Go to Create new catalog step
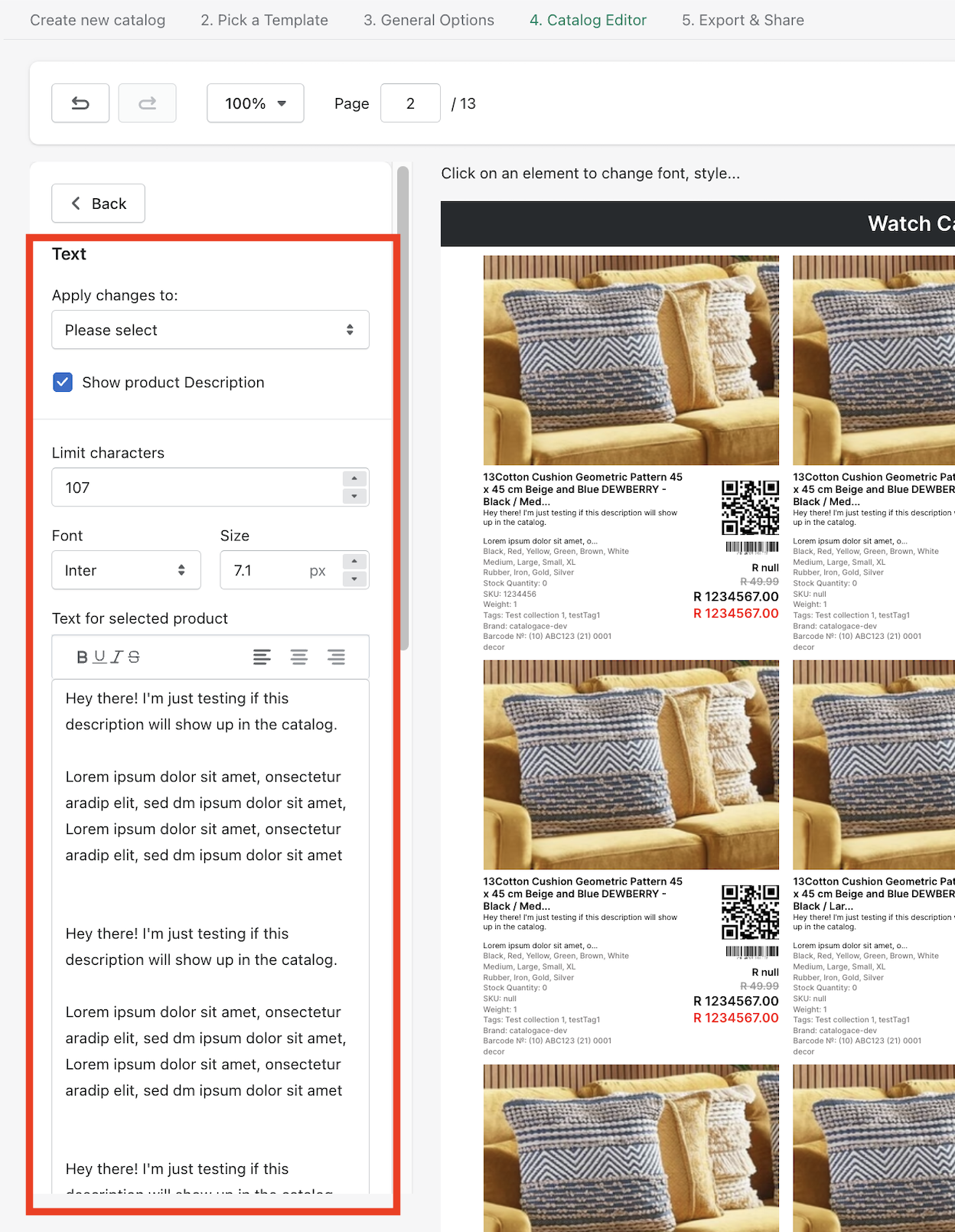The width and height of the screenshot is (955, 1232). click(98, 20)
